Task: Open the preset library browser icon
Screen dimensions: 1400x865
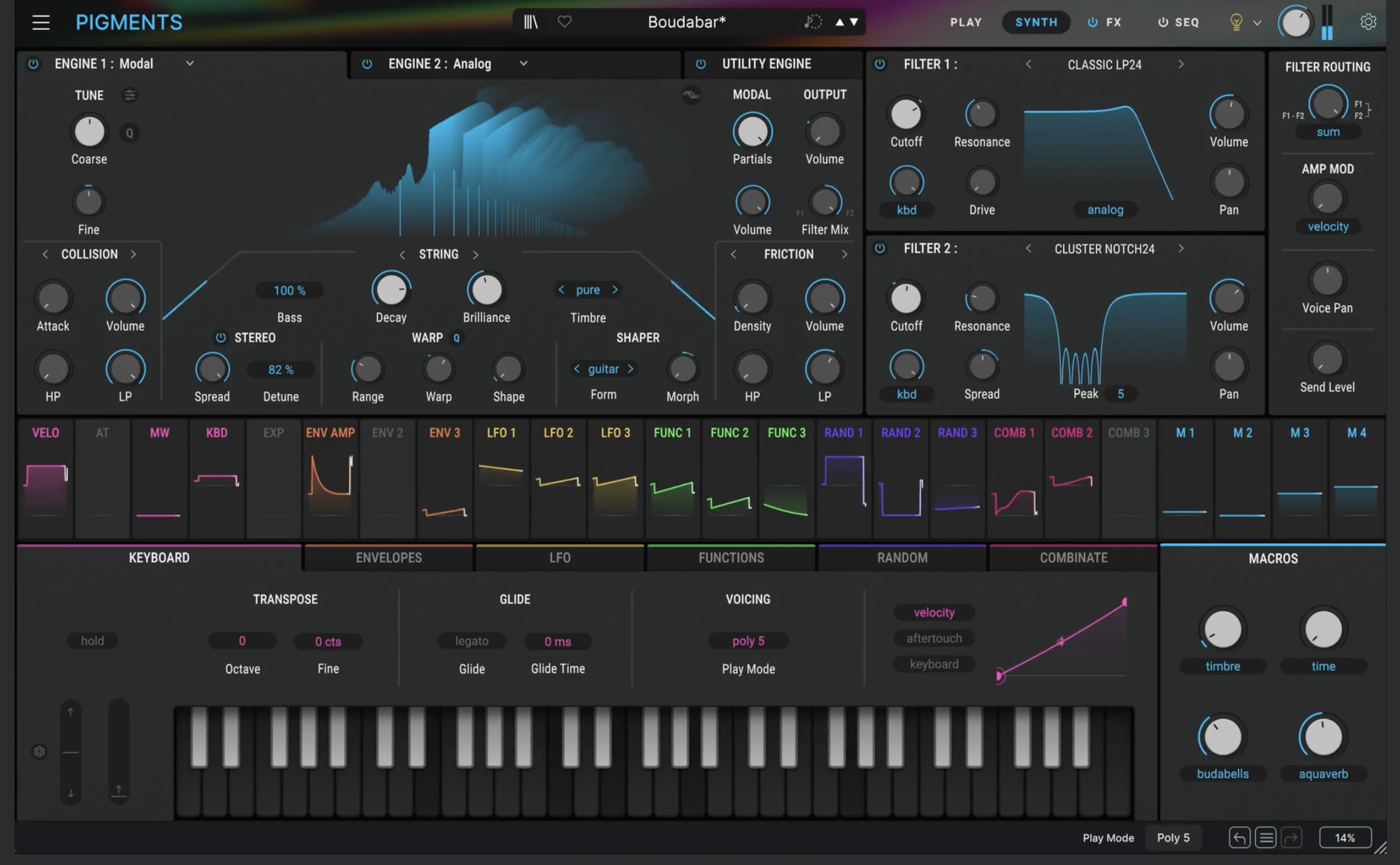Action: click(531, 22)
